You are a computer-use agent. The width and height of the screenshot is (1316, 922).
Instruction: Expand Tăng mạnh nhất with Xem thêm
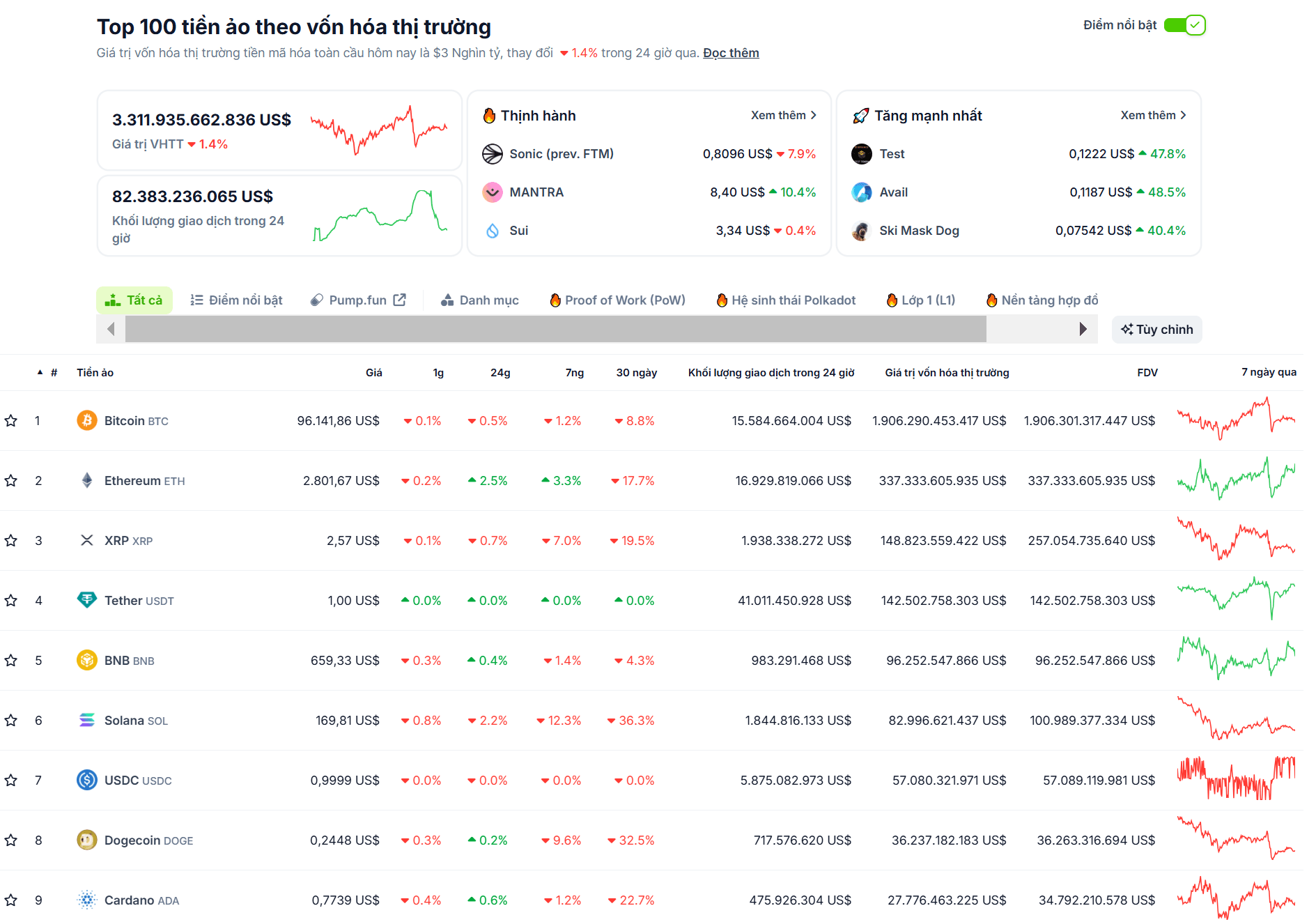point(1154,115)
